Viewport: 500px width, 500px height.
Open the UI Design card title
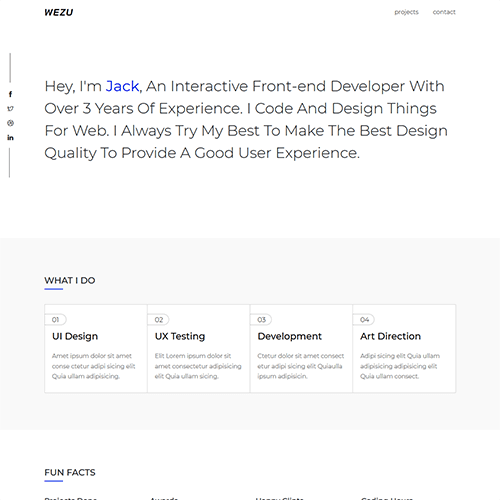(x=75, y=336)
